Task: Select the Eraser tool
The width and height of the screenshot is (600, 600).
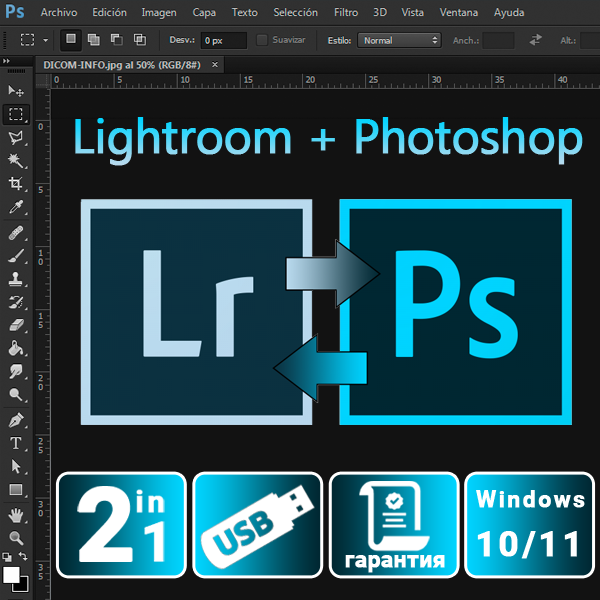Action: click(x=16, y=325)
